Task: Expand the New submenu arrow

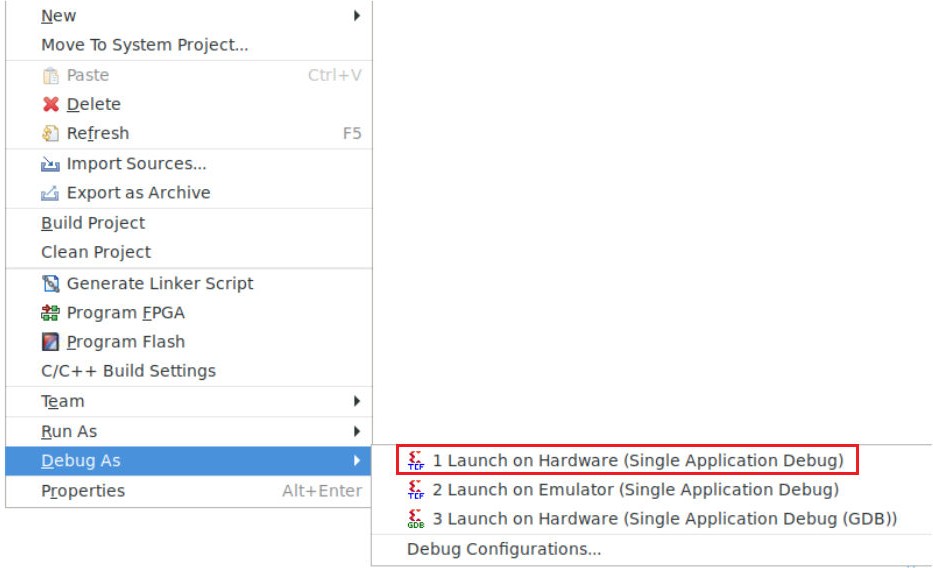Action: tap(357, 16)
